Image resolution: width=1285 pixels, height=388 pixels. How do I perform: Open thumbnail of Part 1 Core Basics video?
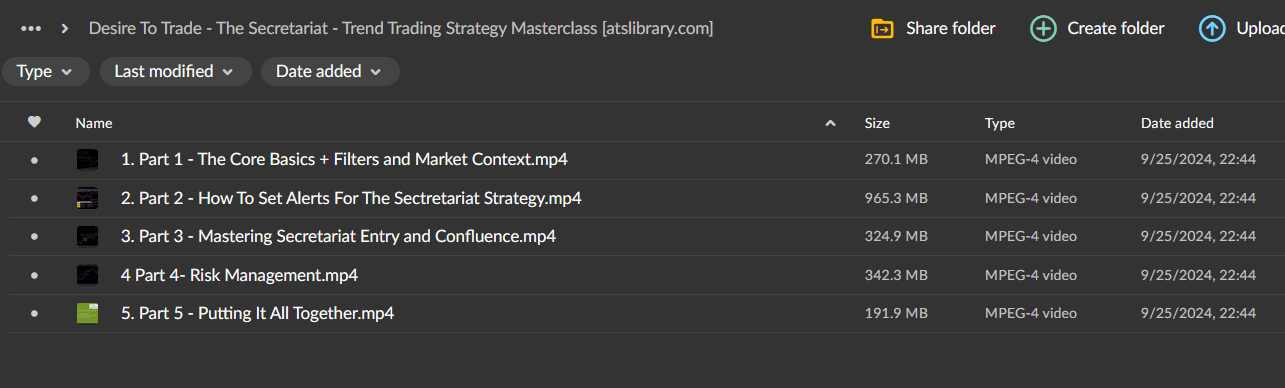88,159
